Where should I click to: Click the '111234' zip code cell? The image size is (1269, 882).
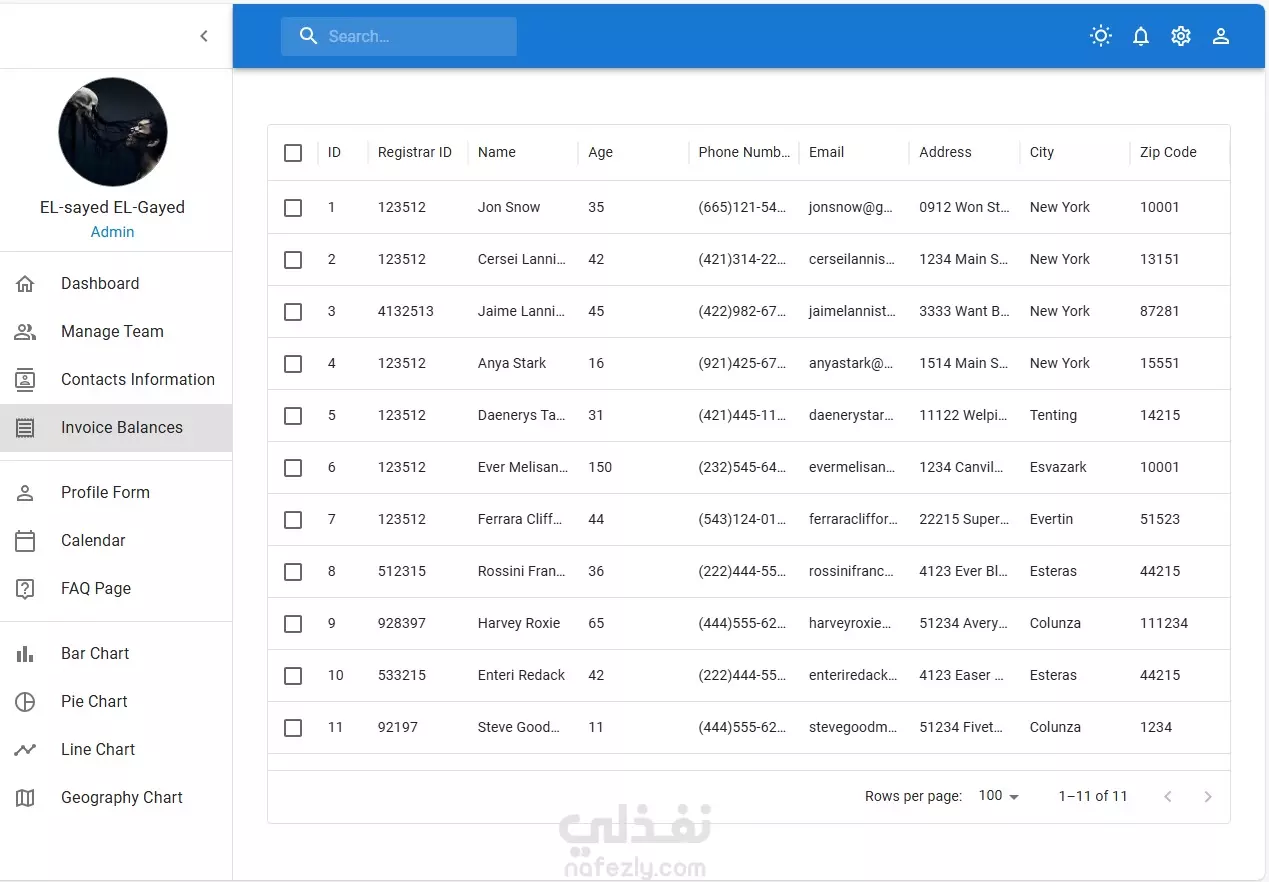[x=1164, y=624]
